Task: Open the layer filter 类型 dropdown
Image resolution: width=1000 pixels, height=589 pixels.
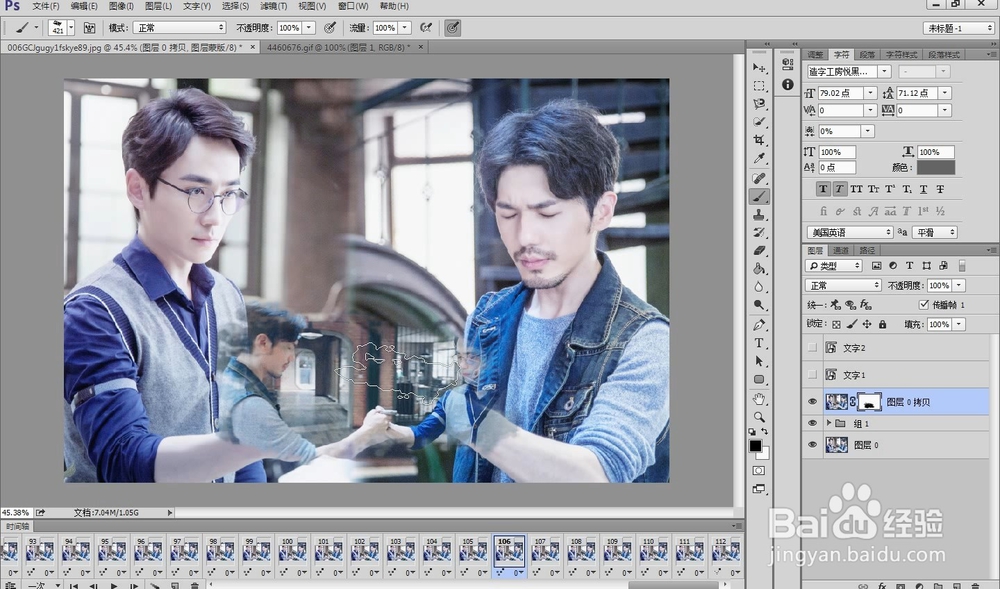Action: tap(834, 266)
